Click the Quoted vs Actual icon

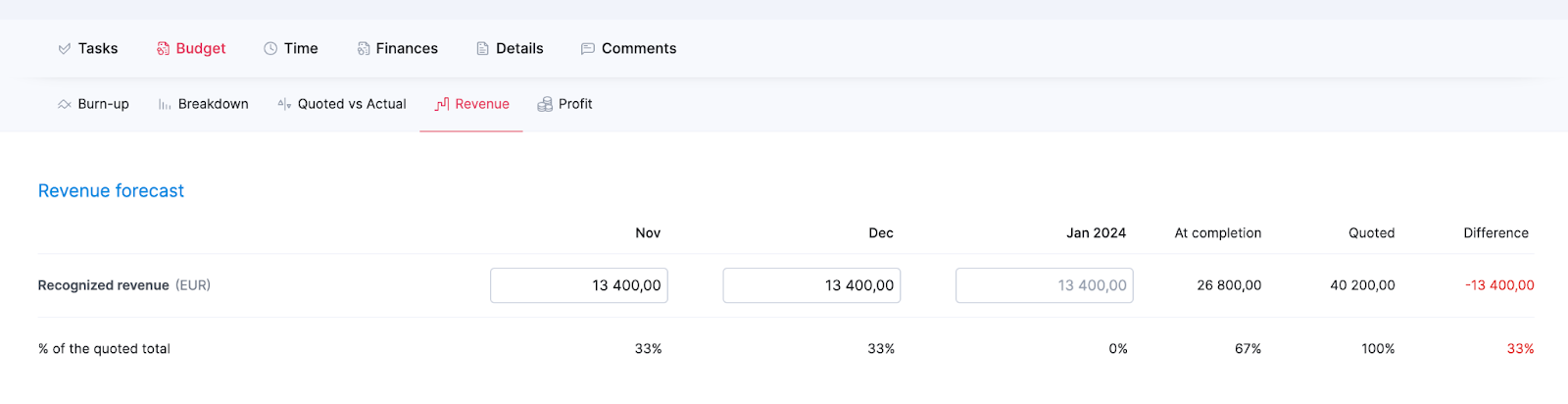click(284, 104)
